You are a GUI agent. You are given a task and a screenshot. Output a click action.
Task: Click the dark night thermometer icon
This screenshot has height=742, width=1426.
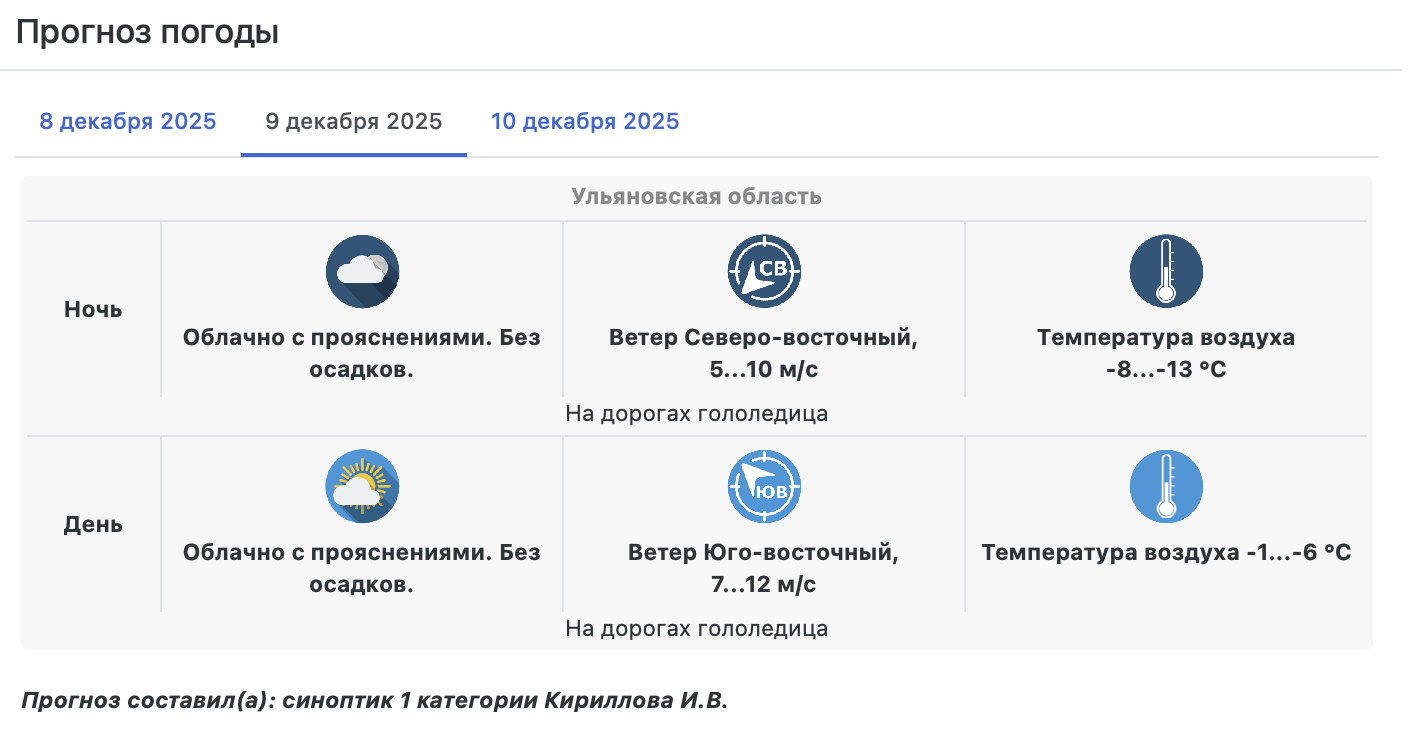pos(1165,272)
